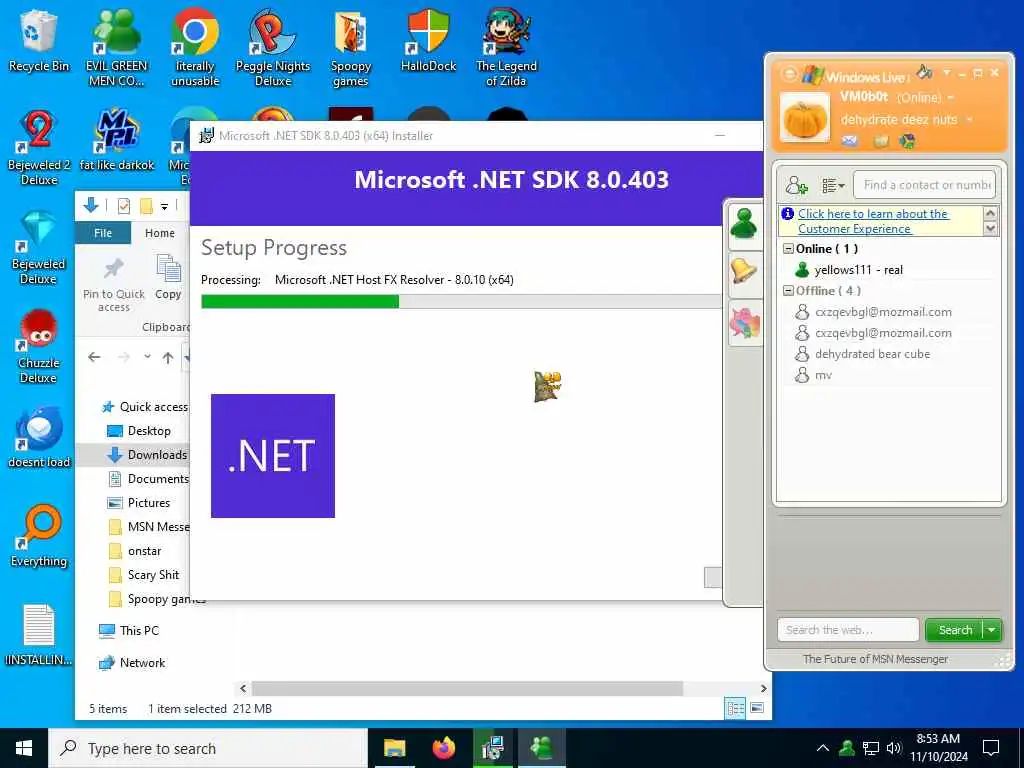Image resolution: width=1024 pixels, height=768 pixels.
Task: Click the Bejeweled 2 Deluxe desktop icon
Action: coord(39,148)
